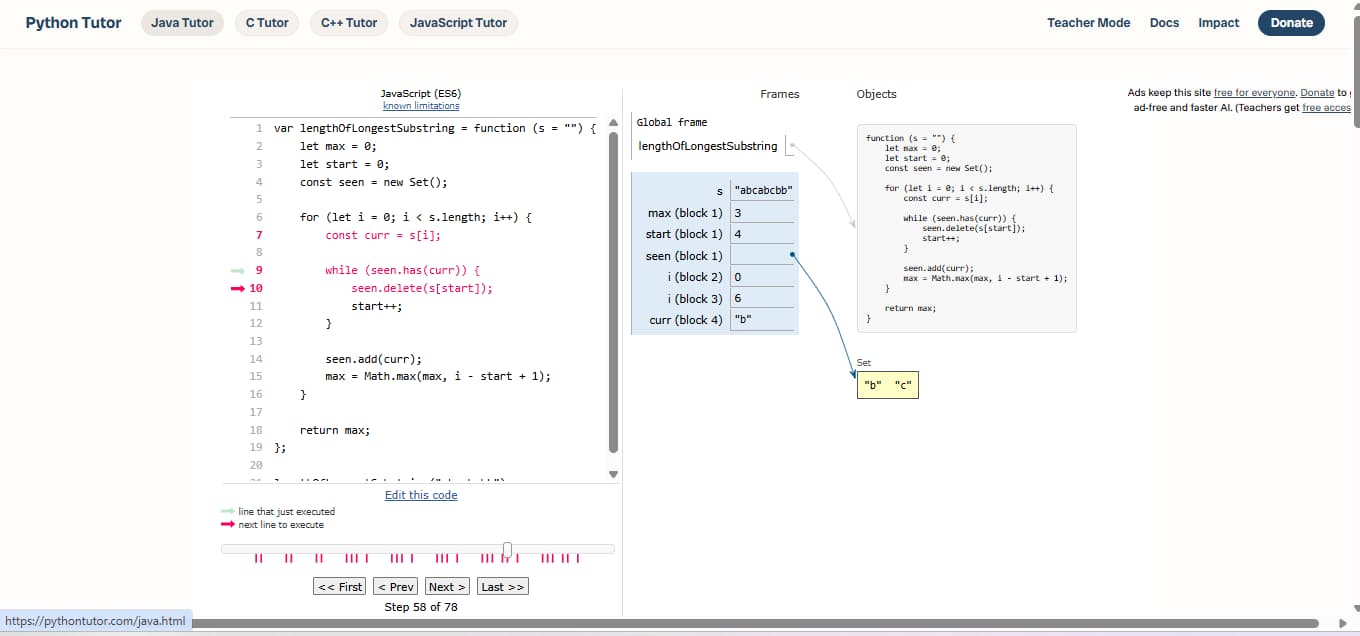
Task: Click the Frames column heading
Action: (x=780, y=94)
